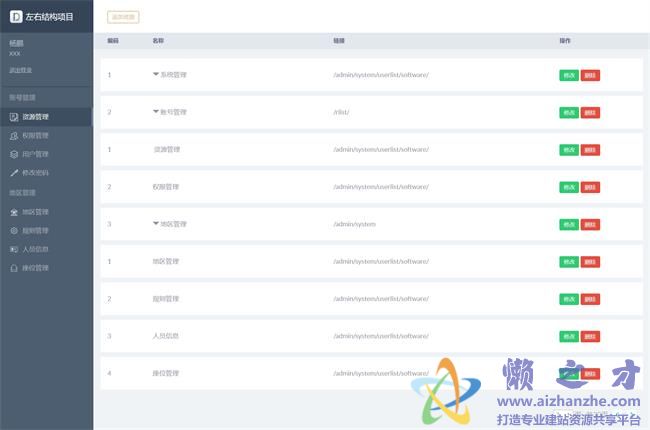This screenshot has width=650, height=430.
Task: Edit the 资源管理 table row
Action: pos(569,150)
